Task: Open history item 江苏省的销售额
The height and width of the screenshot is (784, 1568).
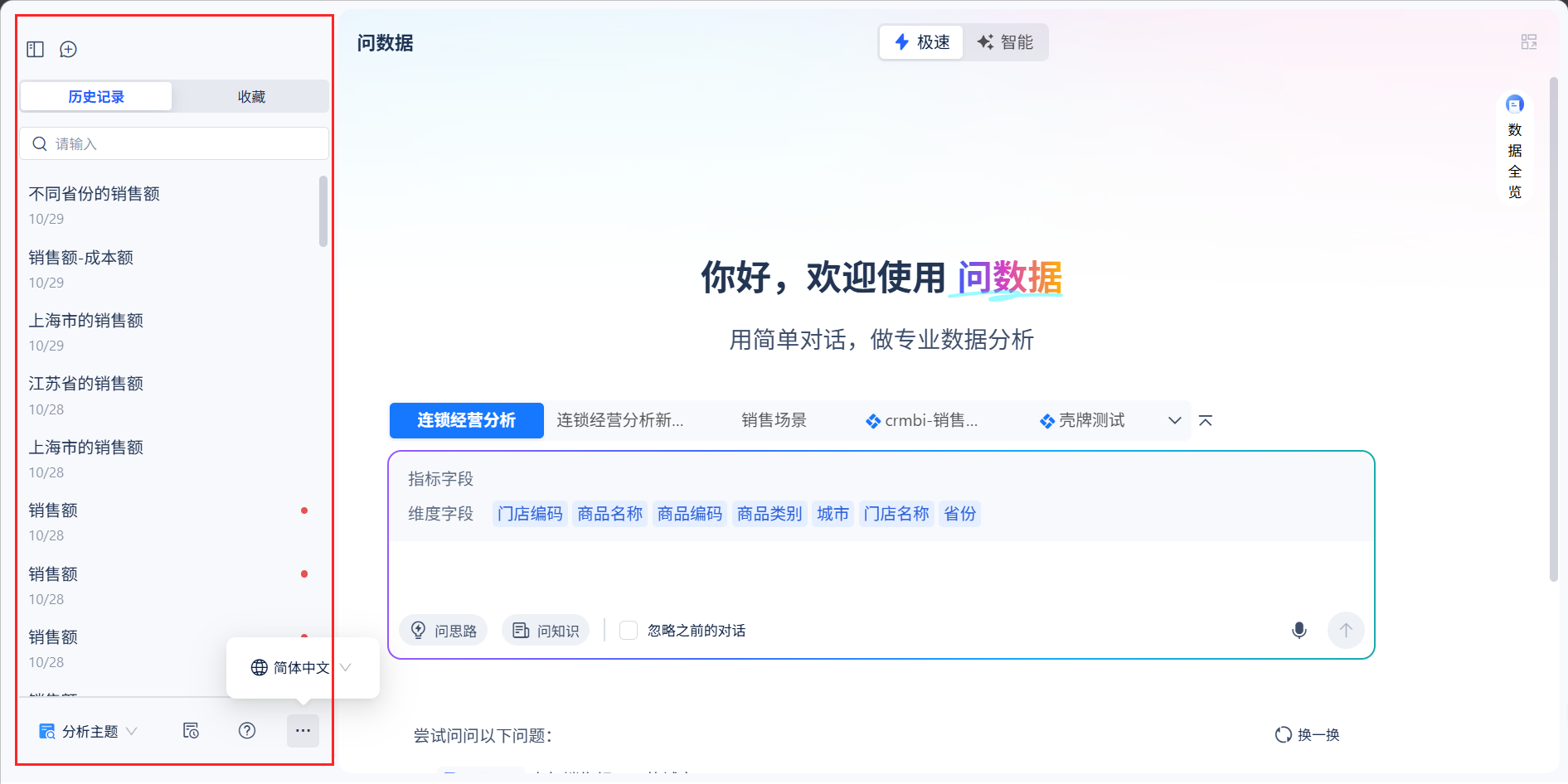Action: [x=170, y=396]
